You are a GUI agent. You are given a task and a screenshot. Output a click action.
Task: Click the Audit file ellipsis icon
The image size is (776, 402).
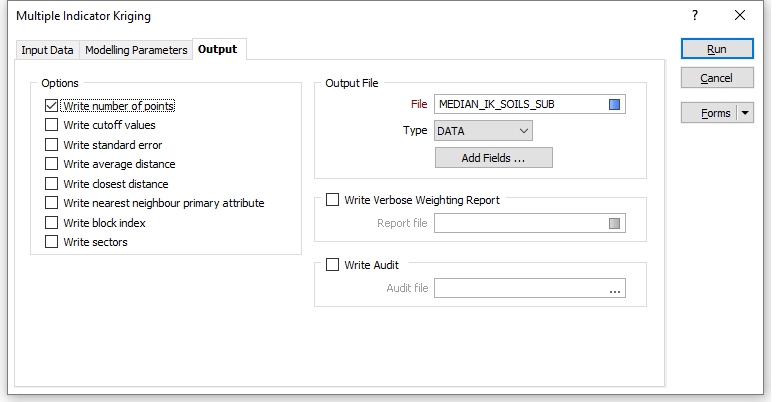pos(615,288)
